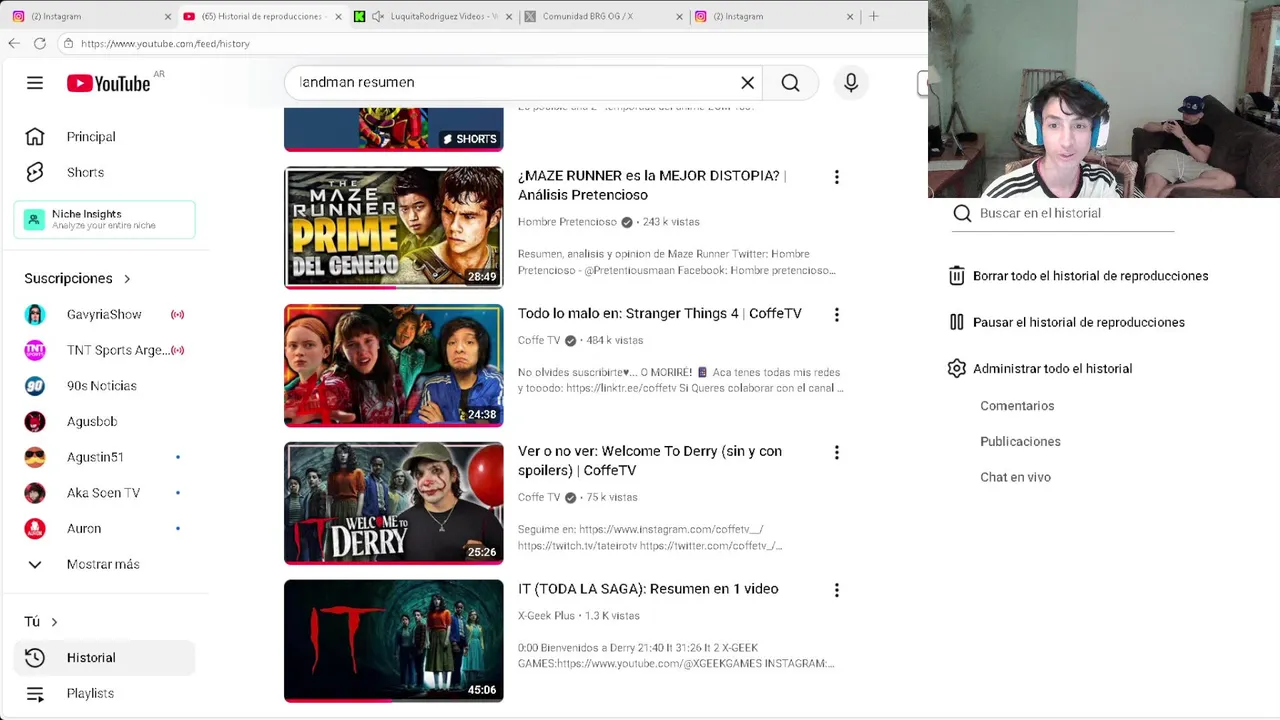Open options menu for Welcome To Derry video
The height and width of the screenshot is (720, 1280).
(x=837, y=452)
